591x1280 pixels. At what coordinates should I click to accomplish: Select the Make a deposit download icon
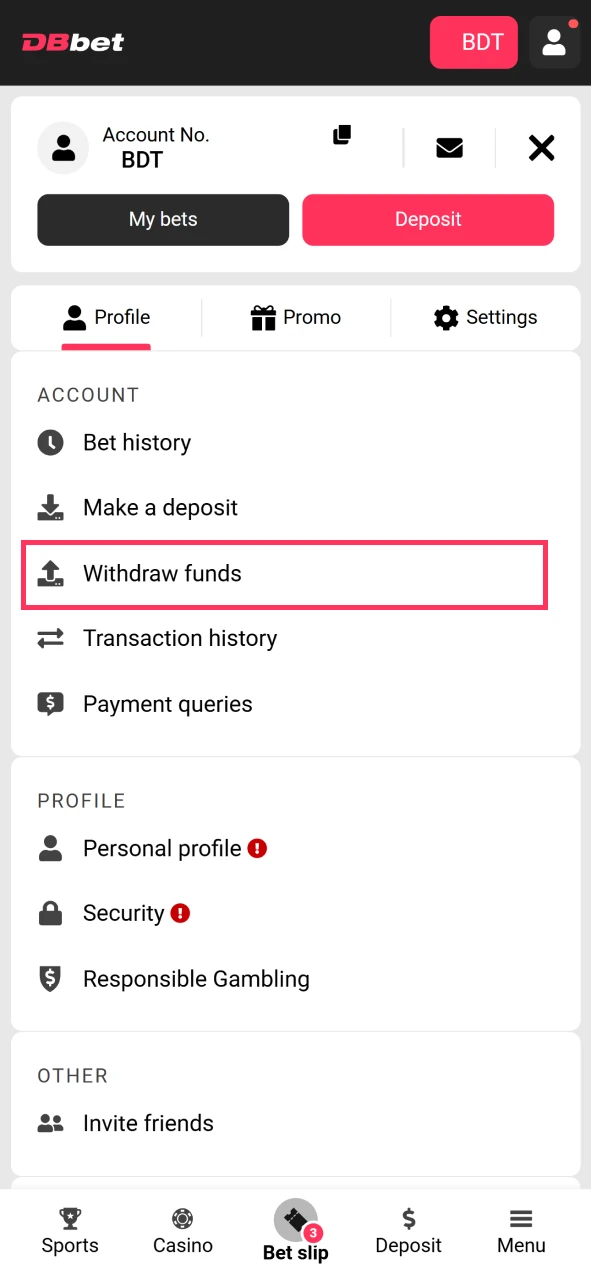[51, 507]
